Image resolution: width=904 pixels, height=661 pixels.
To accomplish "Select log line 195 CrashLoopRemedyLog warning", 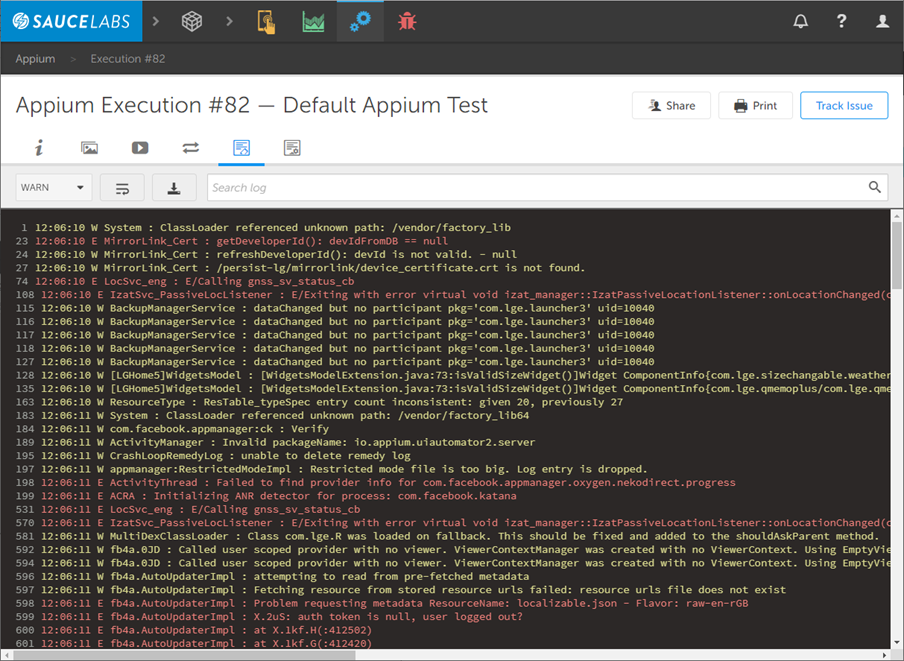I will [213, 455].
